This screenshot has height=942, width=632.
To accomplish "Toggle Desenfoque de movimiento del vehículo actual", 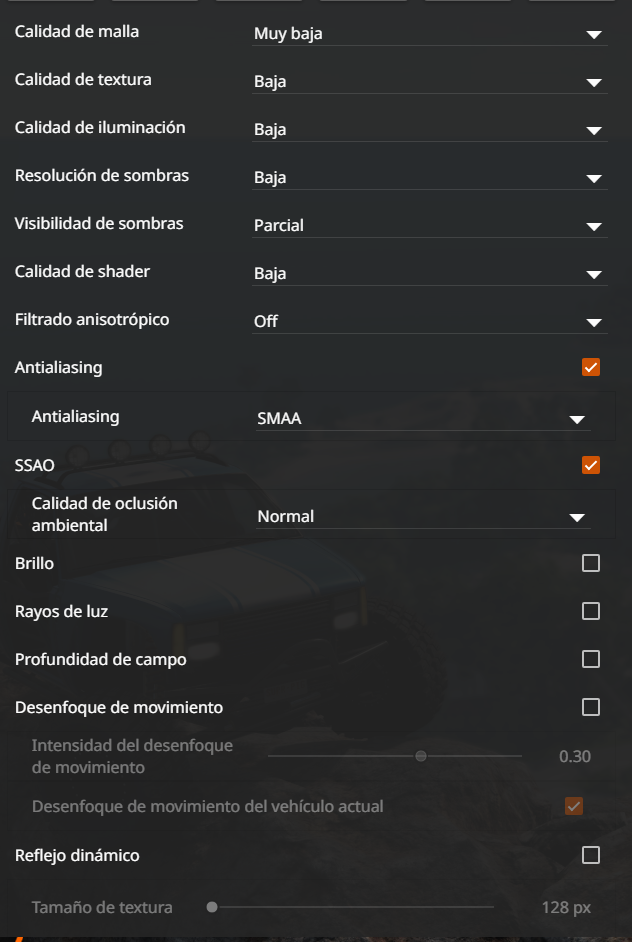I will (x=574, y=806).
